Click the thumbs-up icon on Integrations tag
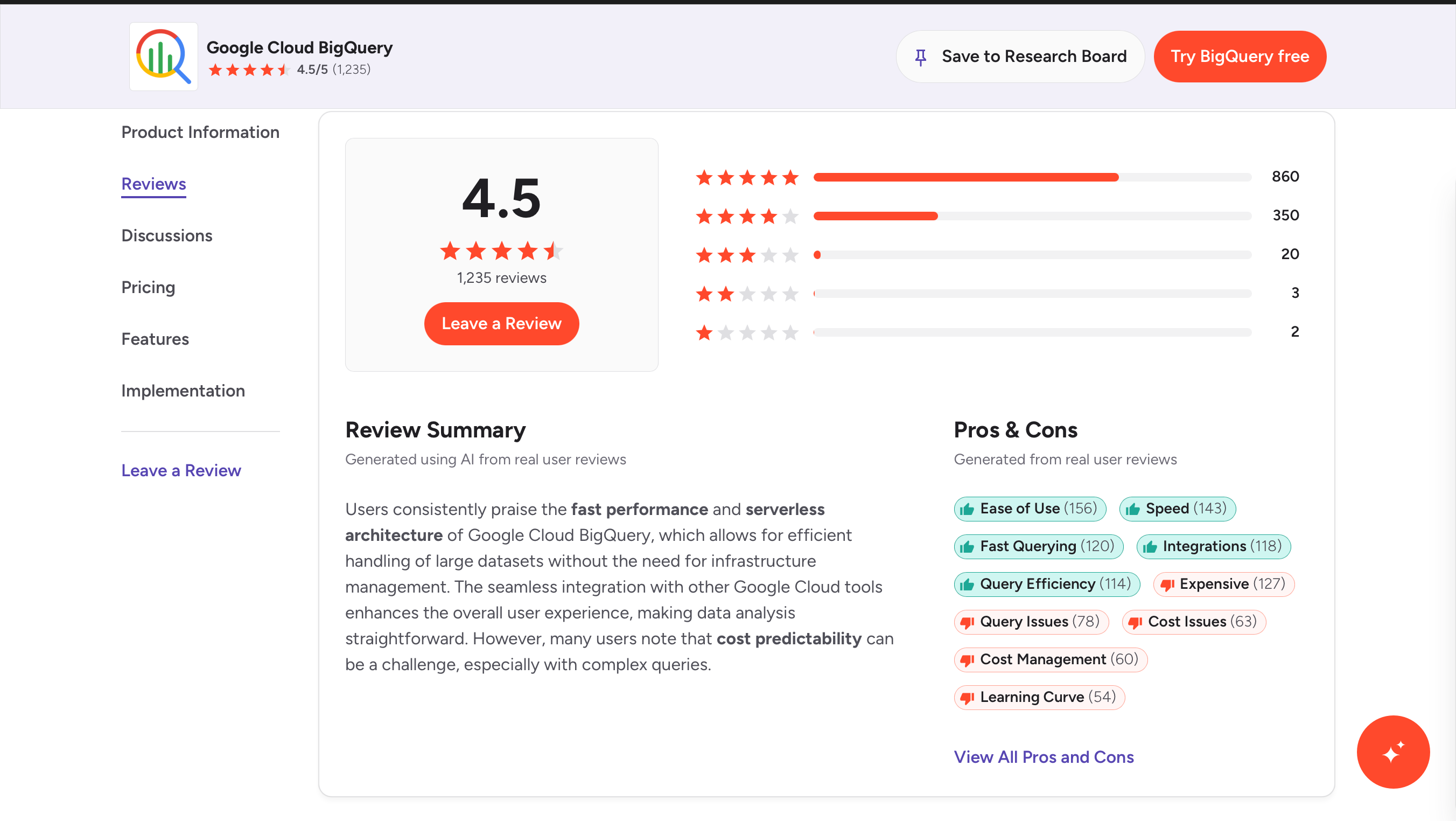The width and height of the screenshot is (1456, 821). pyautogui.click(x=1150, y=547)
